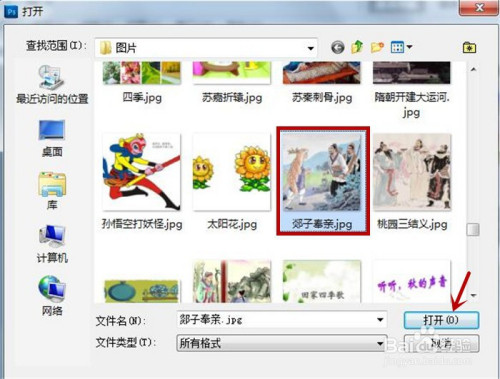The height and width of the screenshot is (379, 500).
Task: Open Network (网络) location
Action: tap(52, 296)
